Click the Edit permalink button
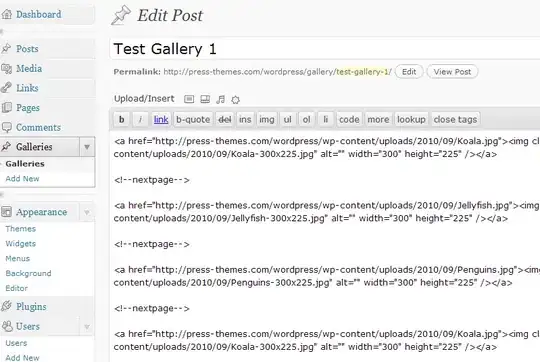Viewport: 540px width, 362px height. pos(409,72)
